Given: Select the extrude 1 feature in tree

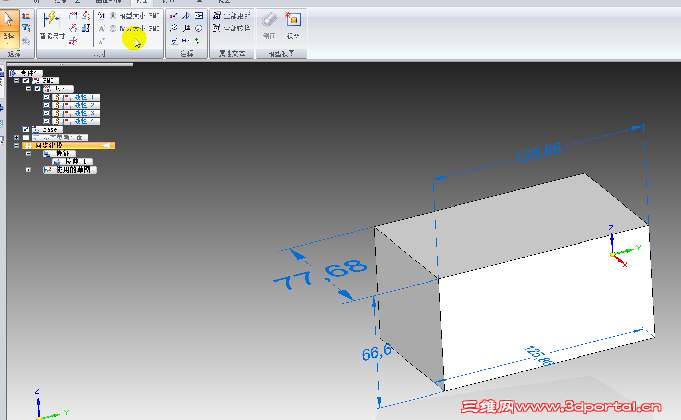Looking at the screenshot, I should [x=72, y=162].
